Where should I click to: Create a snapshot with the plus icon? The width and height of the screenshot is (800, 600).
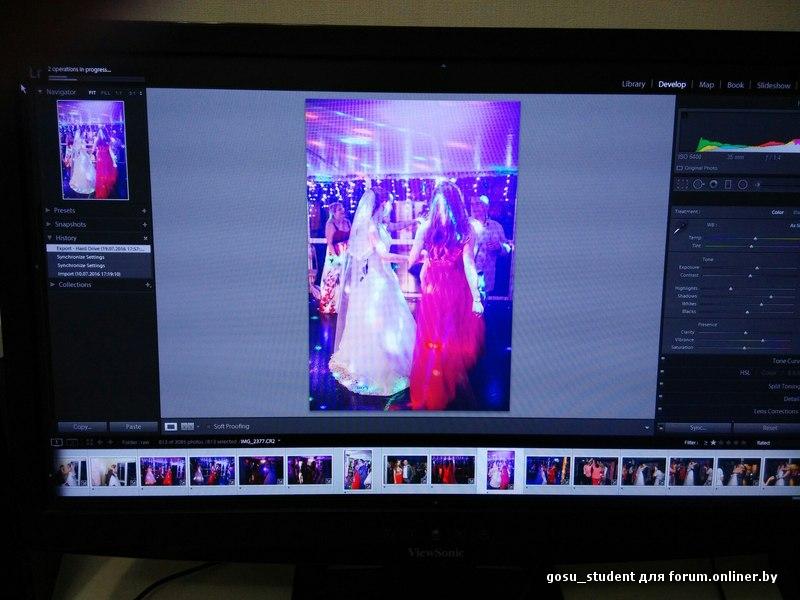click(x=145, y=224)
